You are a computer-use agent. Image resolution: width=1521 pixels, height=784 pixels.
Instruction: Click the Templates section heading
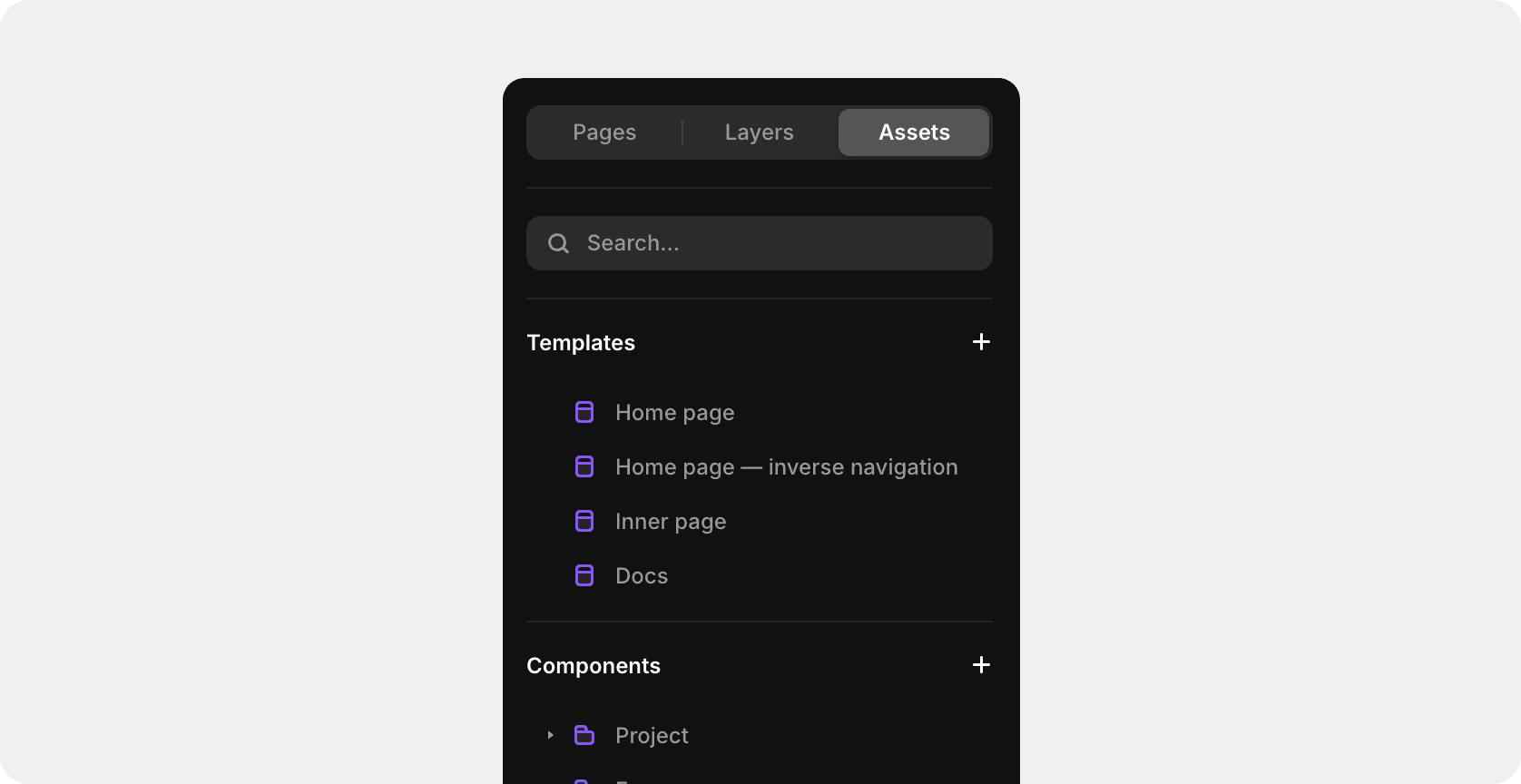click(581, 343)
